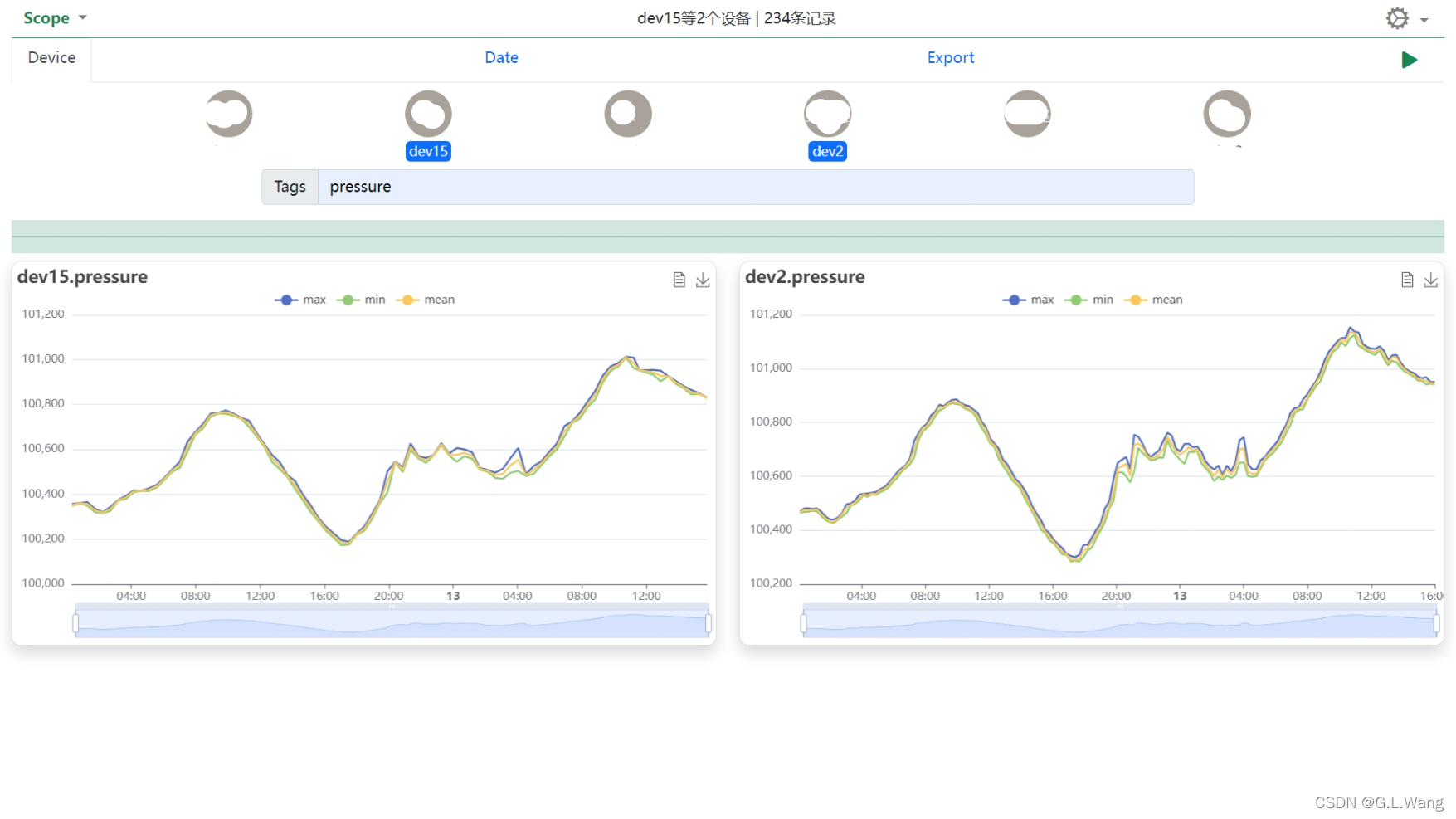This screenshot has width=1456, height=819.
Task: Select the dev15 device icon
Action: 428,114
